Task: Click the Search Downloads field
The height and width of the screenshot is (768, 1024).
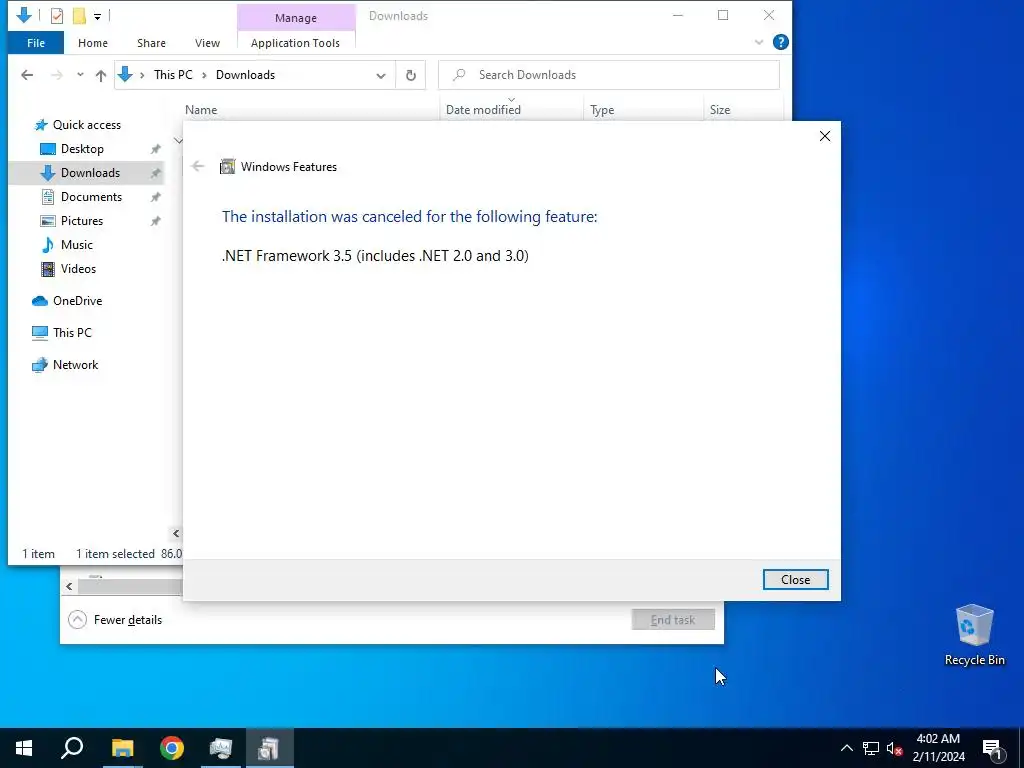Action: (609, 75)
